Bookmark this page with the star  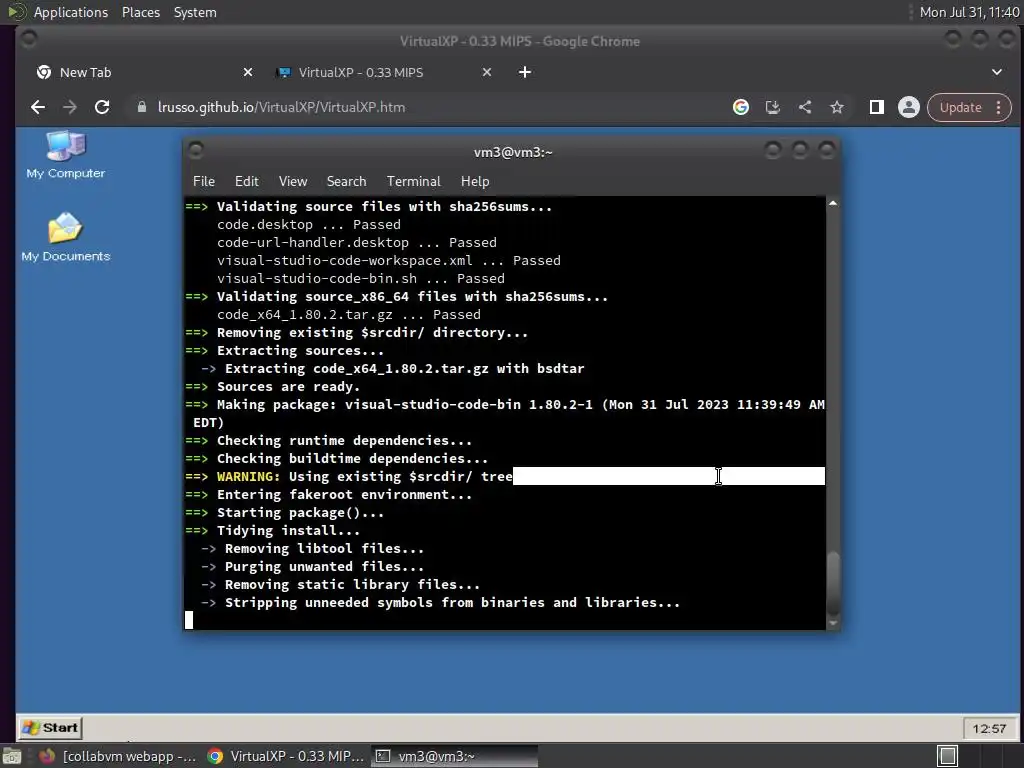click(837, 107)
